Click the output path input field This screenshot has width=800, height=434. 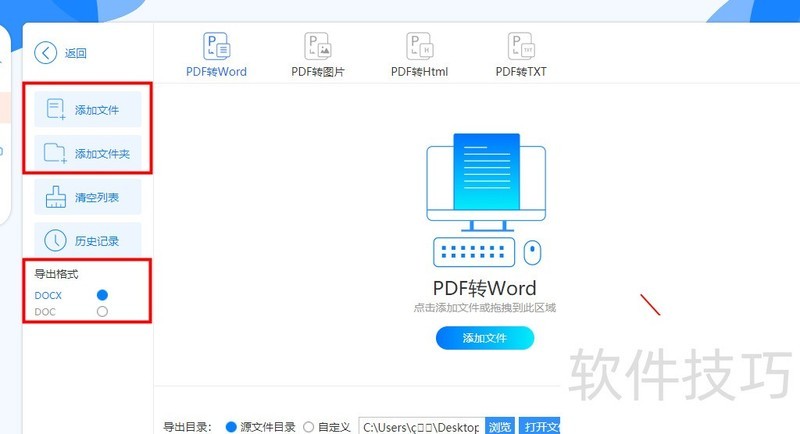coord(422,426)
